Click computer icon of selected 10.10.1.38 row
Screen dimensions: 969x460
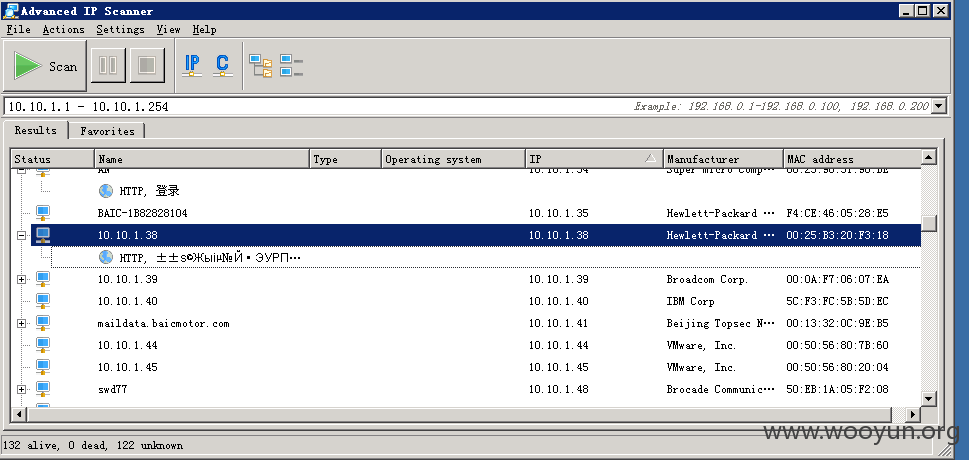(43, 235)
